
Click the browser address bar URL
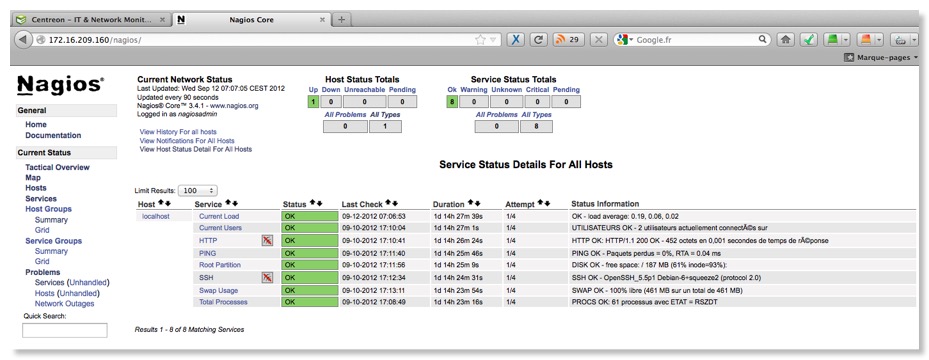pos(95,40)
